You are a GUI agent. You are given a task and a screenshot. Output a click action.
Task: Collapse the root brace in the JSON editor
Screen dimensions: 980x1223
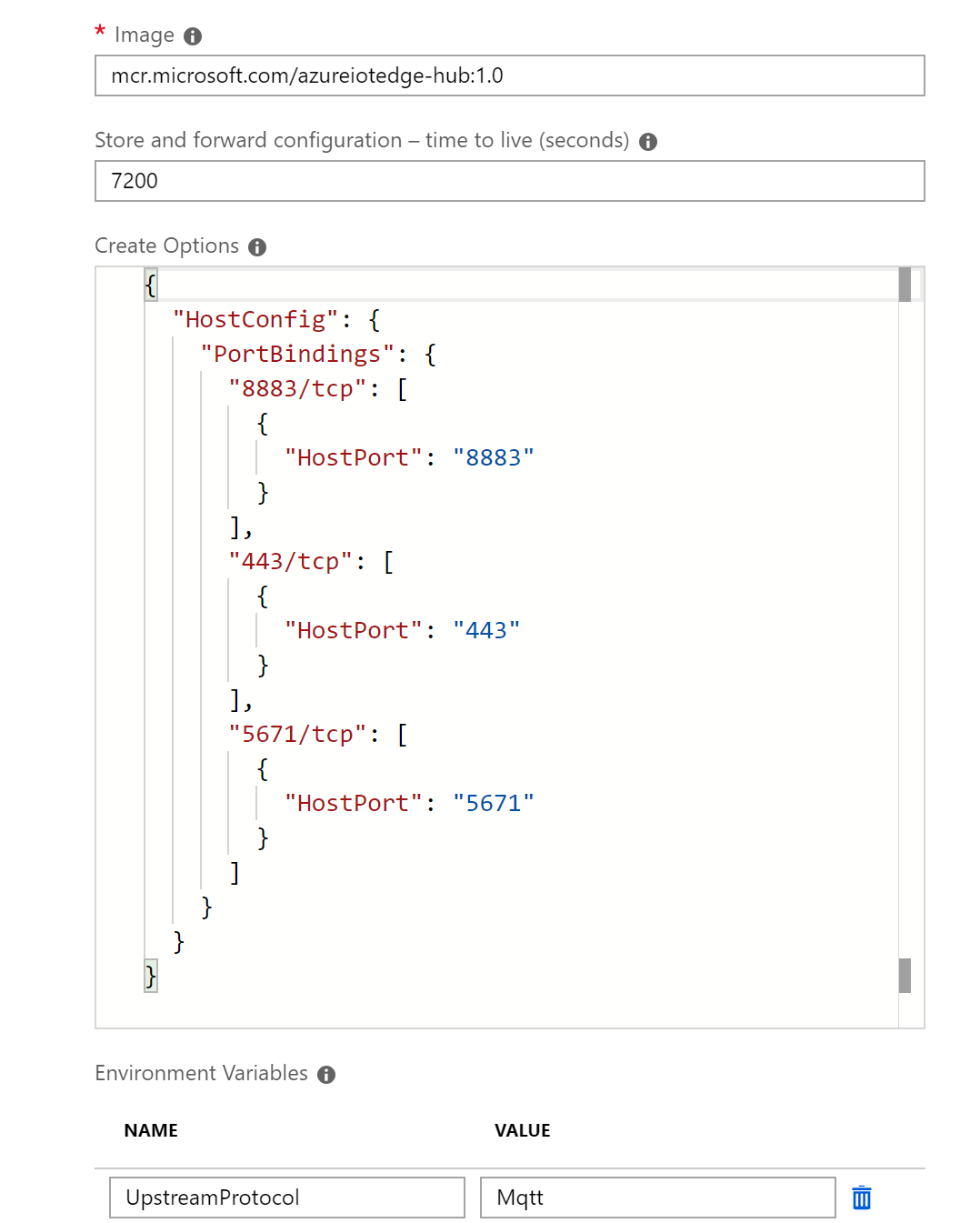149,285
